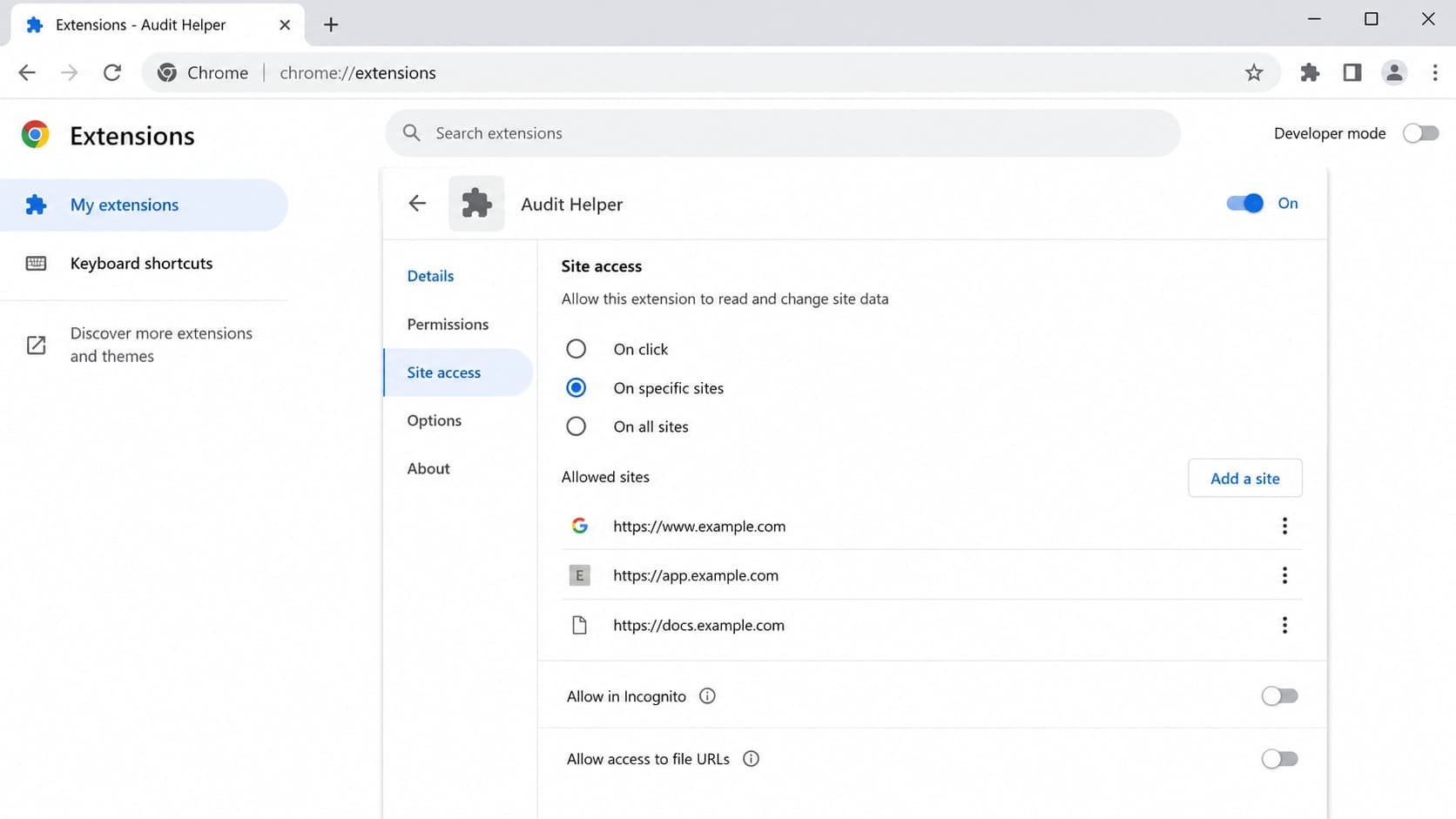Open the Extensions puzzle icon in toolbar
This screenshot has height=819, width=1456.
[1310, 72]
